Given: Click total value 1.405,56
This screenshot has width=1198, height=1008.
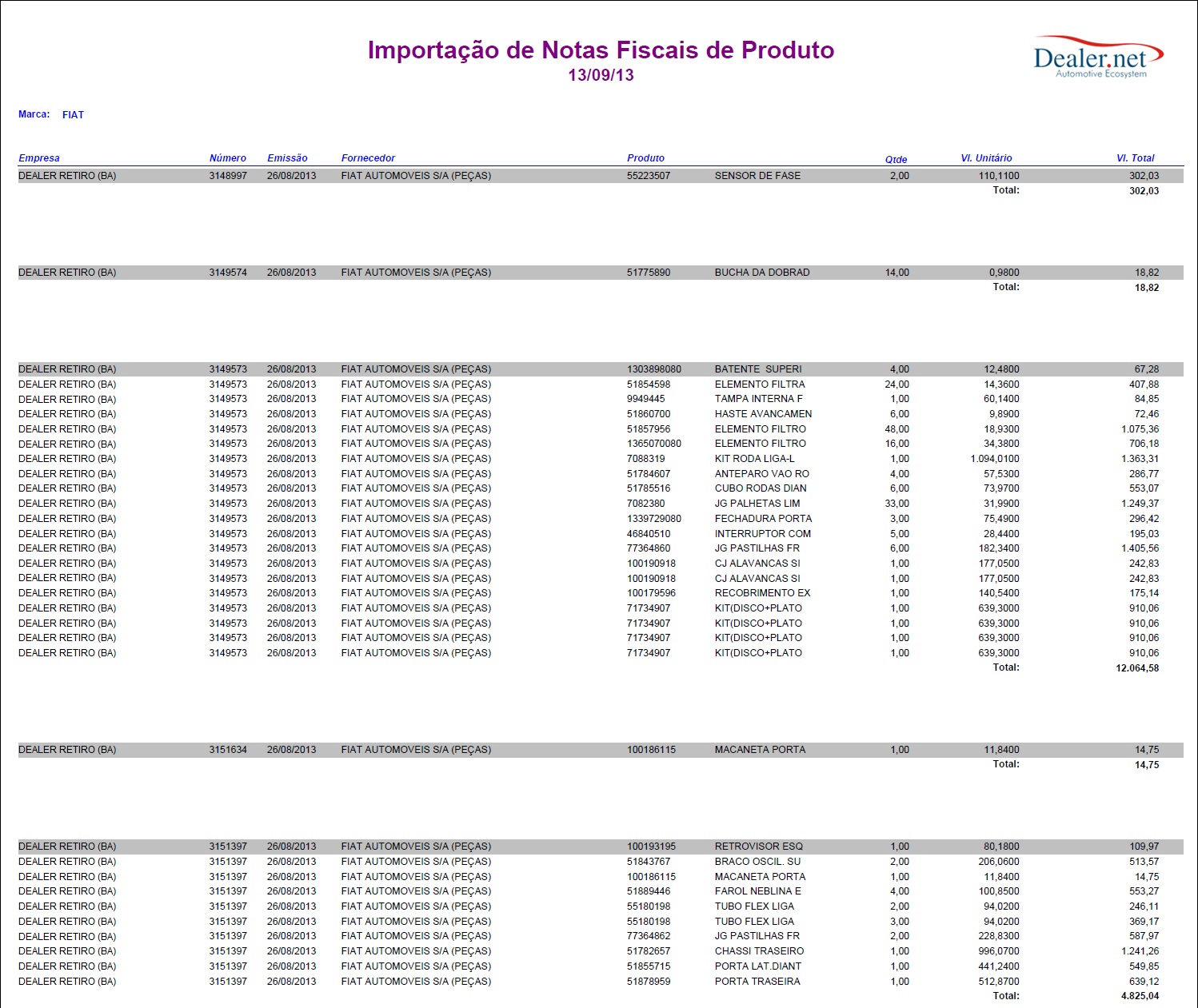Looking at the screenshot, I should pyautogui.click(x=1140, y=548).
